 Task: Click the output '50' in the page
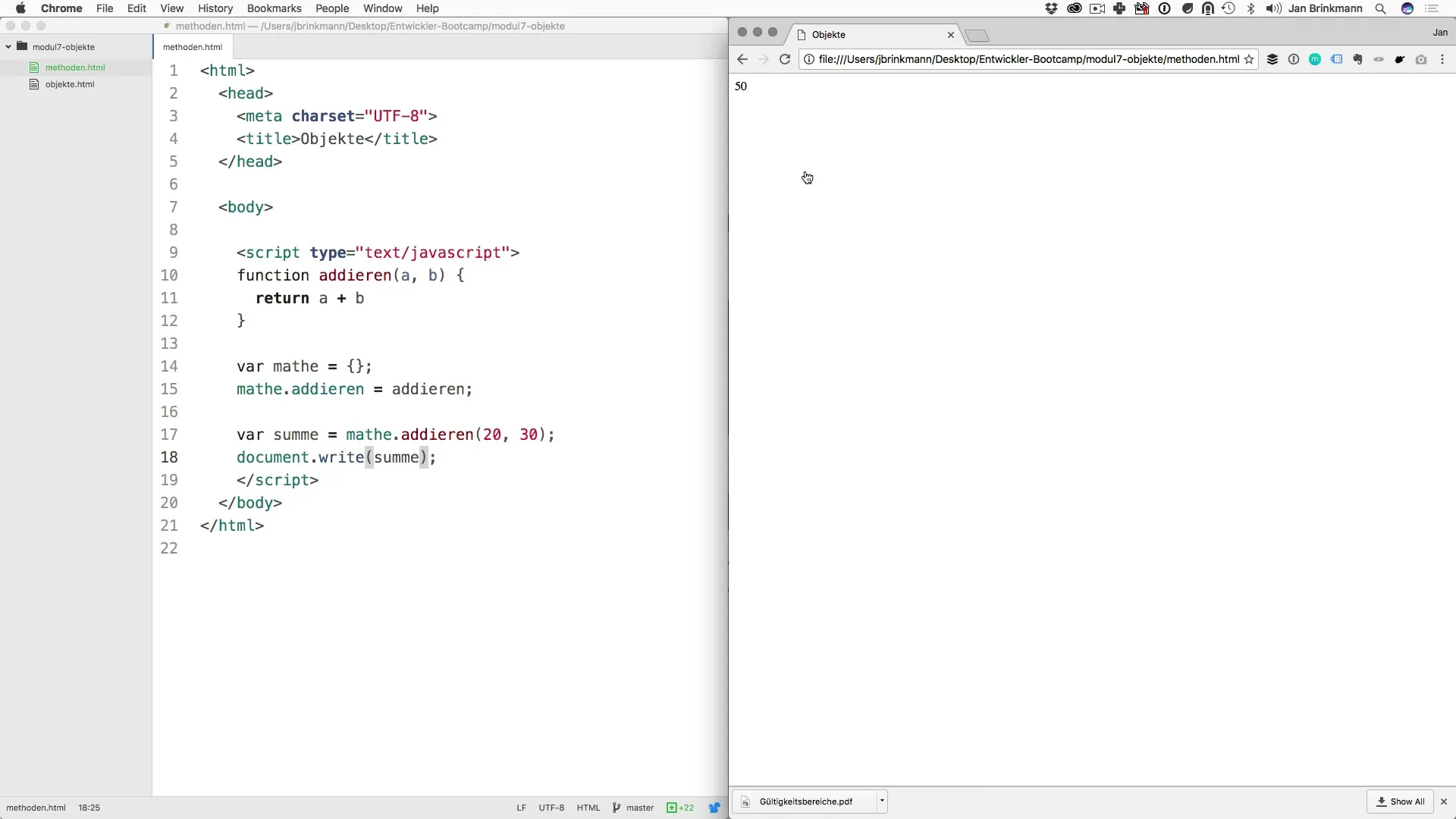(741, 86)
